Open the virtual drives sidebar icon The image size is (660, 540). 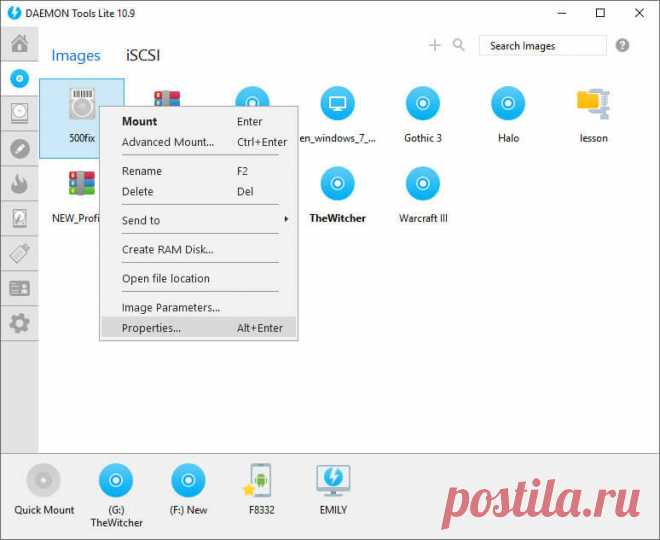point(19,113)
